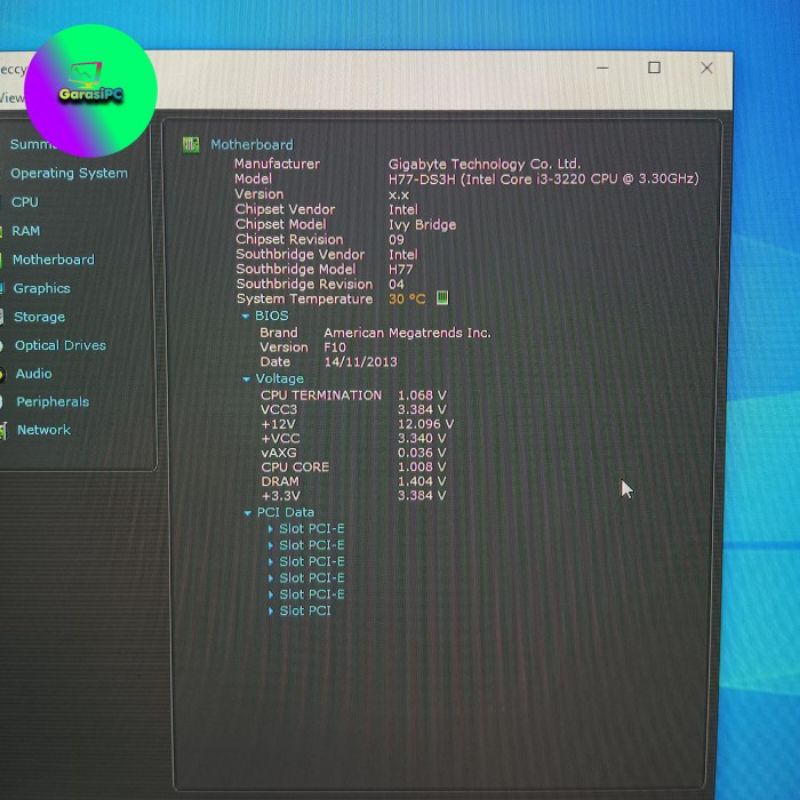
Task: Collapse the BIOS section
Action: click(245, 317)
